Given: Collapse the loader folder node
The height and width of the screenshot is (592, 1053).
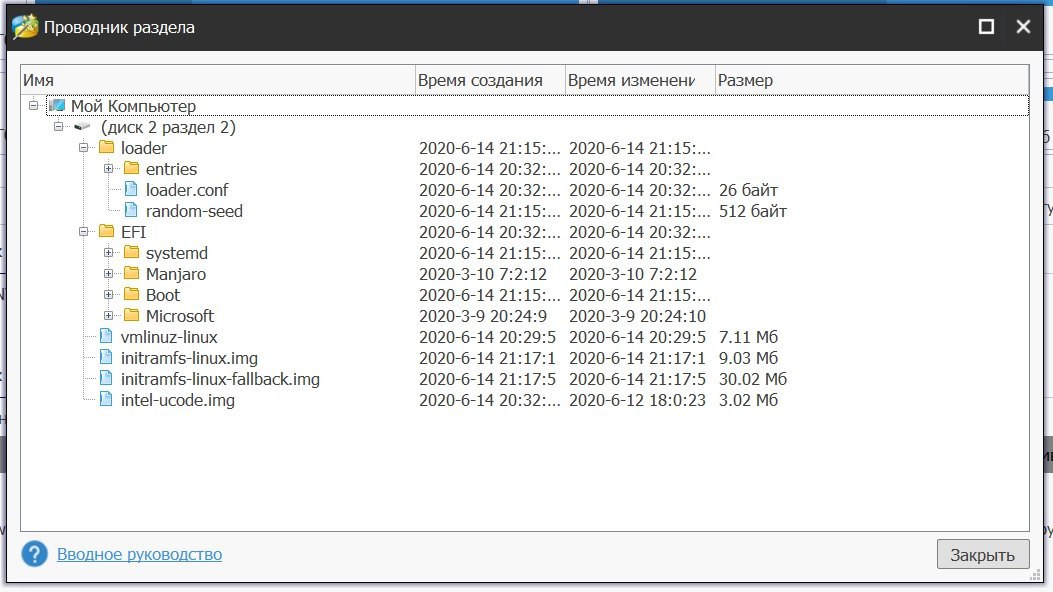Looking at the screenshot, I should point(83,147).
